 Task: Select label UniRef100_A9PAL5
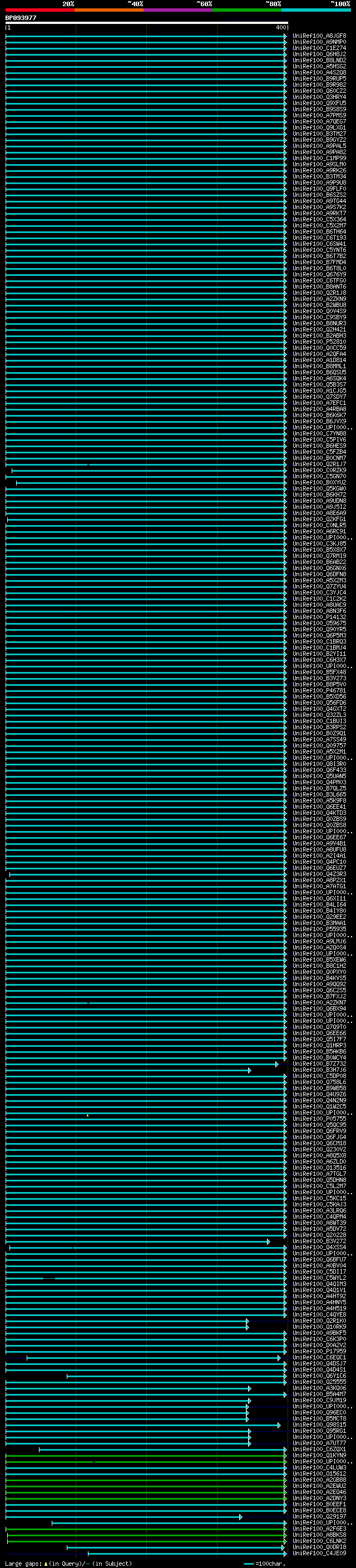click(x=319, y=146)
